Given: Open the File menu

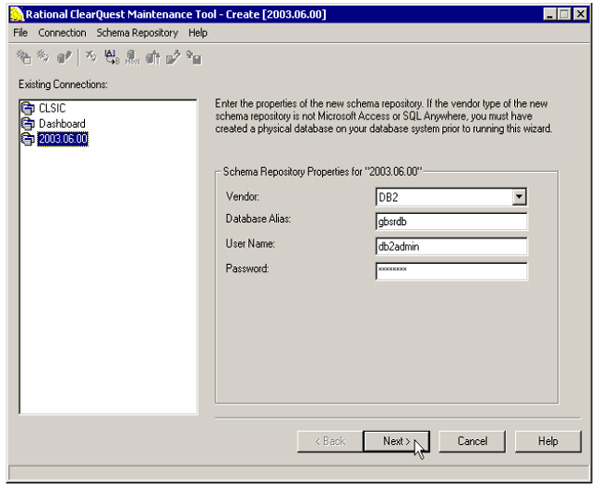Looking at the screenshot, I should [x=20, y=33].
